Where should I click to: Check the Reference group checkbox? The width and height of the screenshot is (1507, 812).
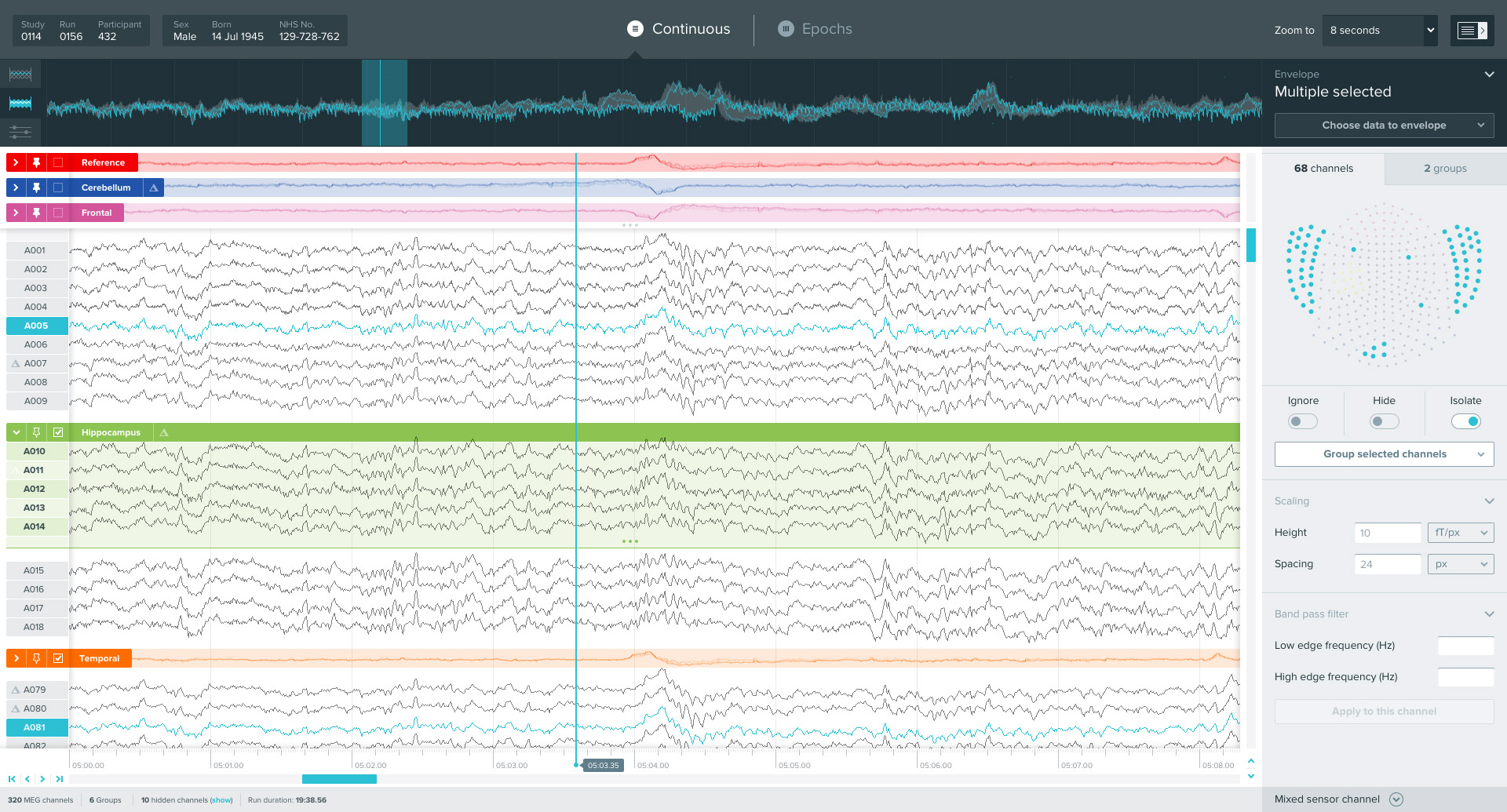point(58,162)
